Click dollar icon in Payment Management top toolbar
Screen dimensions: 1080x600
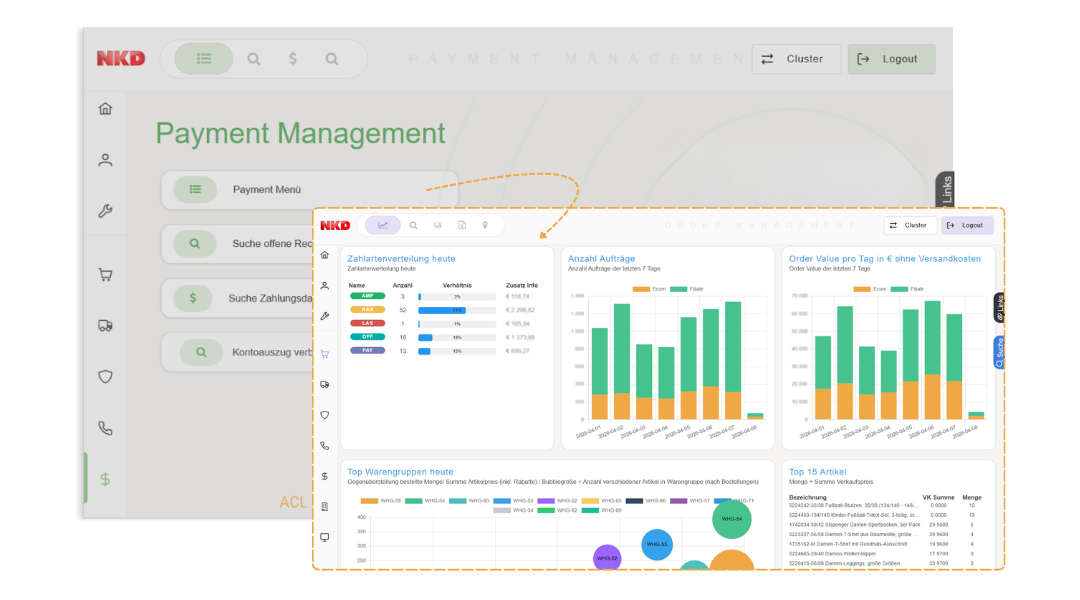292,59
